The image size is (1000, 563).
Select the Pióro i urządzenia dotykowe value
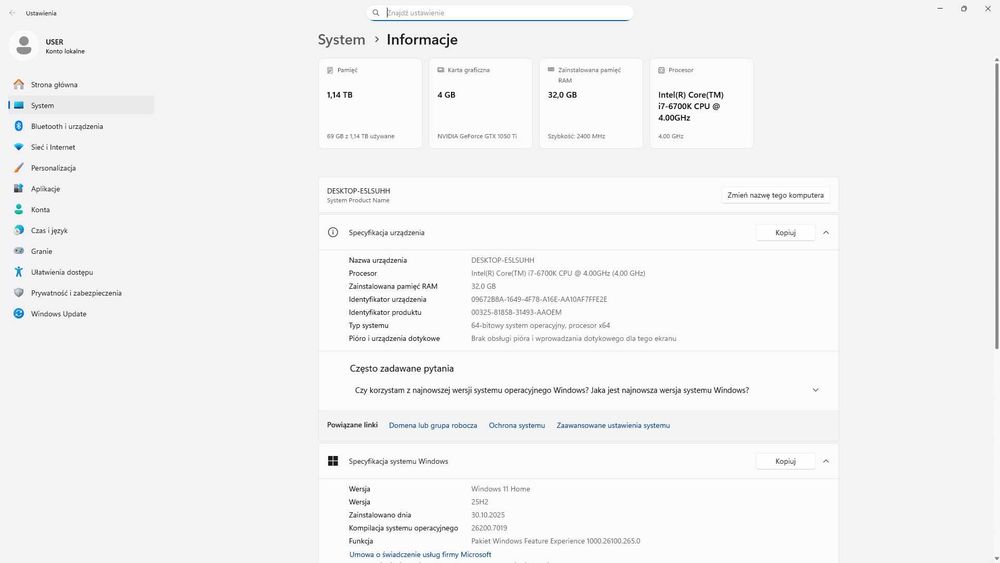click(x=573, y=339)
